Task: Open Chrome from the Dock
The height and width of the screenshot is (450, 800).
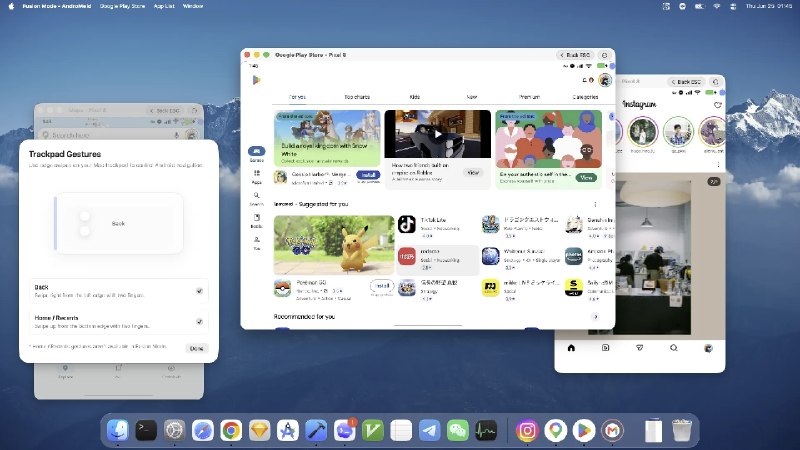Action: (231, 431)
